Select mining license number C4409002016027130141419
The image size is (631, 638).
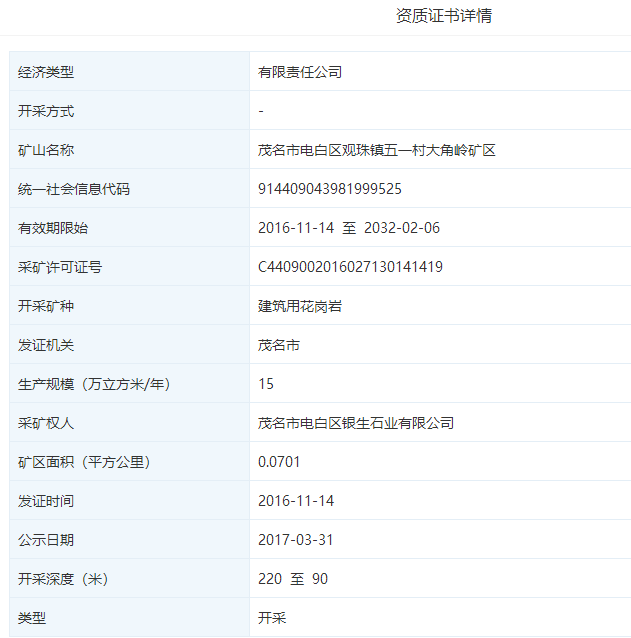(350, 267)
